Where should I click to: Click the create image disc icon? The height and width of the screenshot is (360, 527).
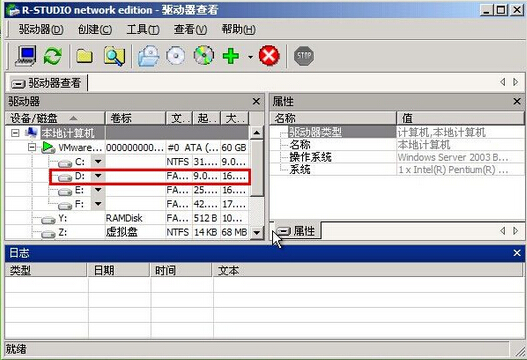[176, 56]
